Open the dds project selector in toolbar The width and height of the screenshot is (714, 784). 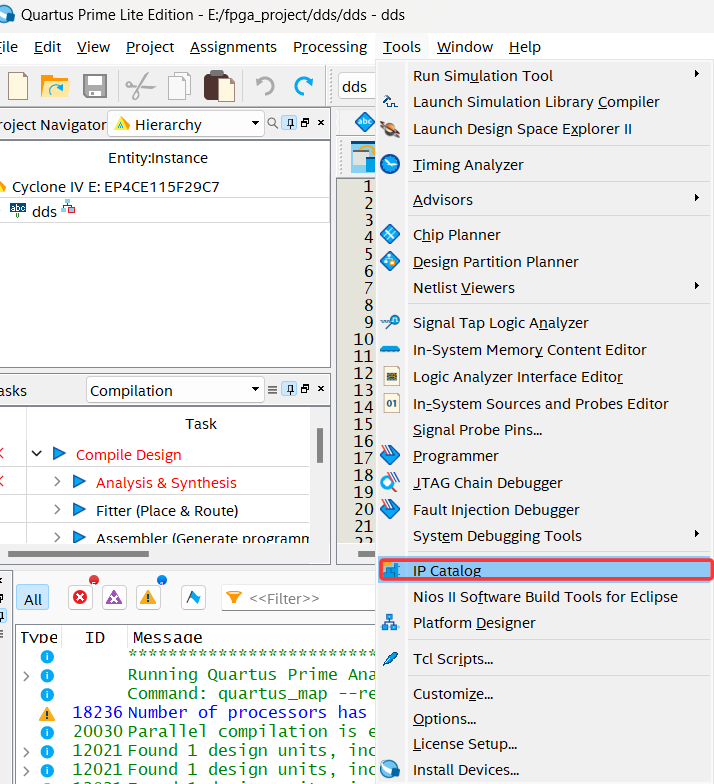[x=357, y=86]
